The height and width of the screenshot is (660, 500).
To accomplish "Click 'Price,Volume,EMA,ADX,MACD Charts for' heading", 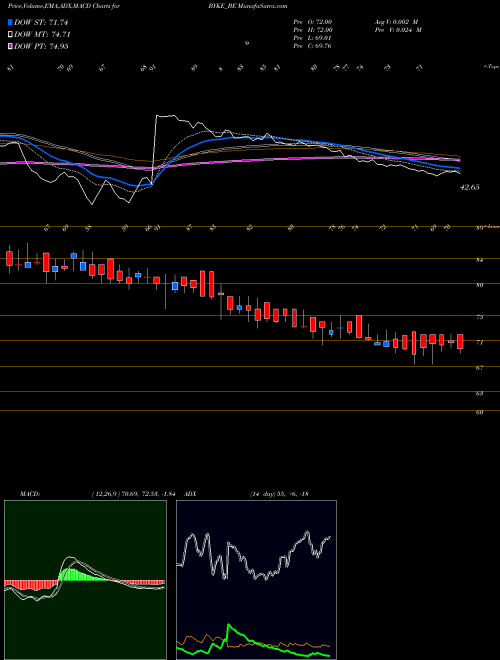I will tap(64, 6).
